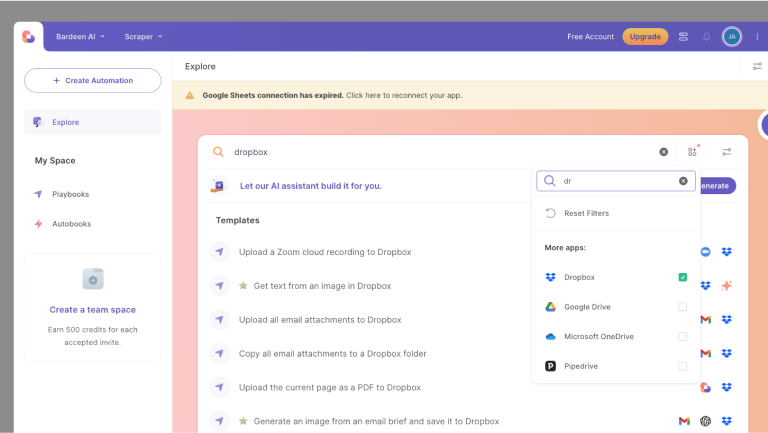Expand the Scraper dropdown
Image resolution: width=768 pixels, height=433 pixels.
tap(143, 37)
